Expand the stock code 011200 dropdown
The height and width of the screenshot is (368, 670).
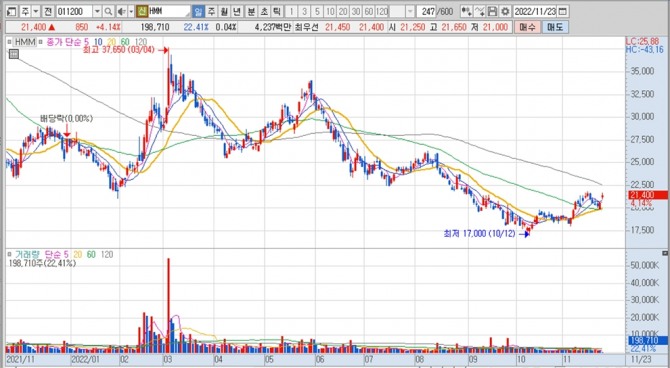pyautogui.click(x=97, y=11)
